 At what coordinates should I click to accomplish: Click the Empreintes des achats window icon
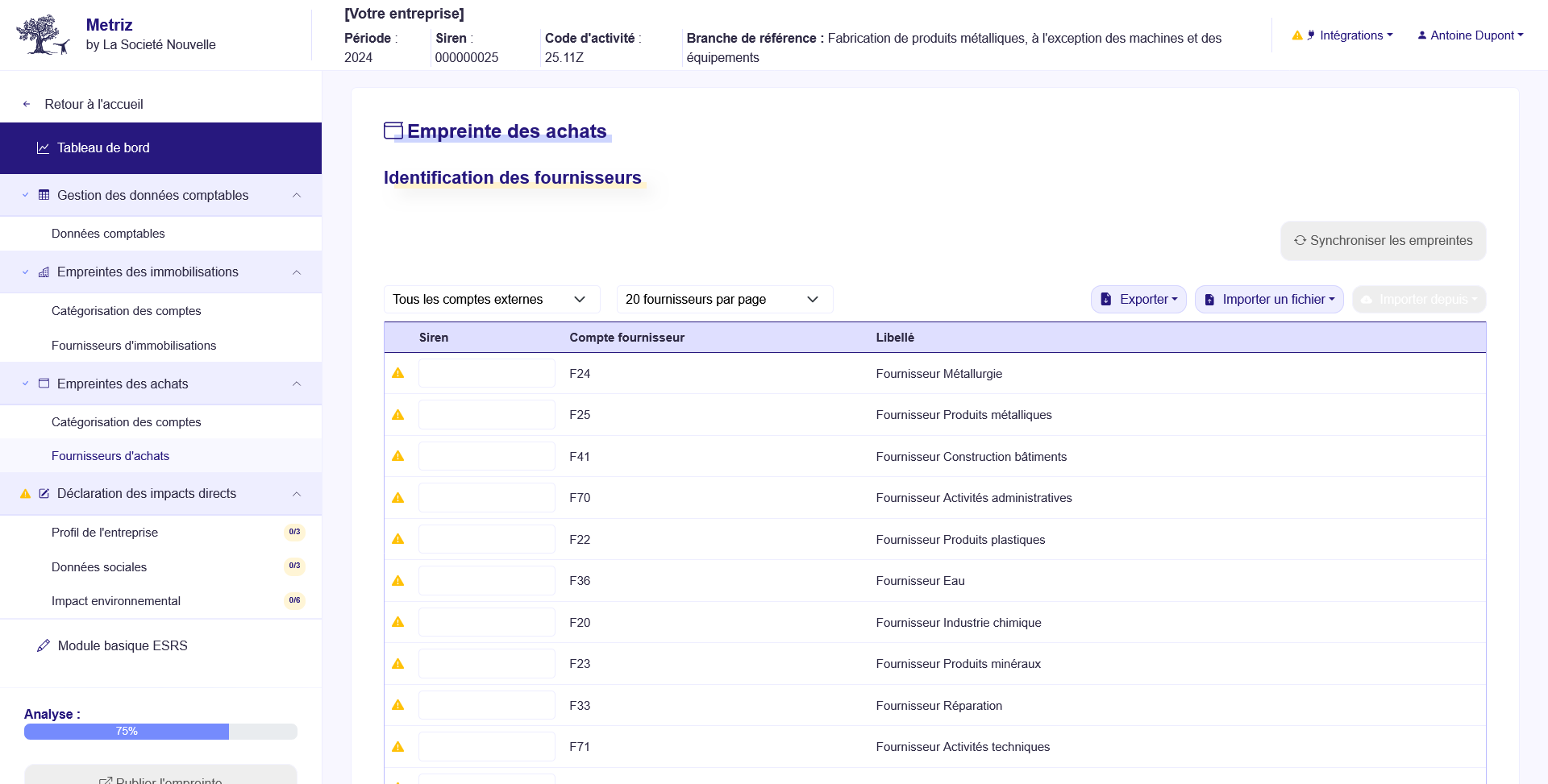point(44,384)
